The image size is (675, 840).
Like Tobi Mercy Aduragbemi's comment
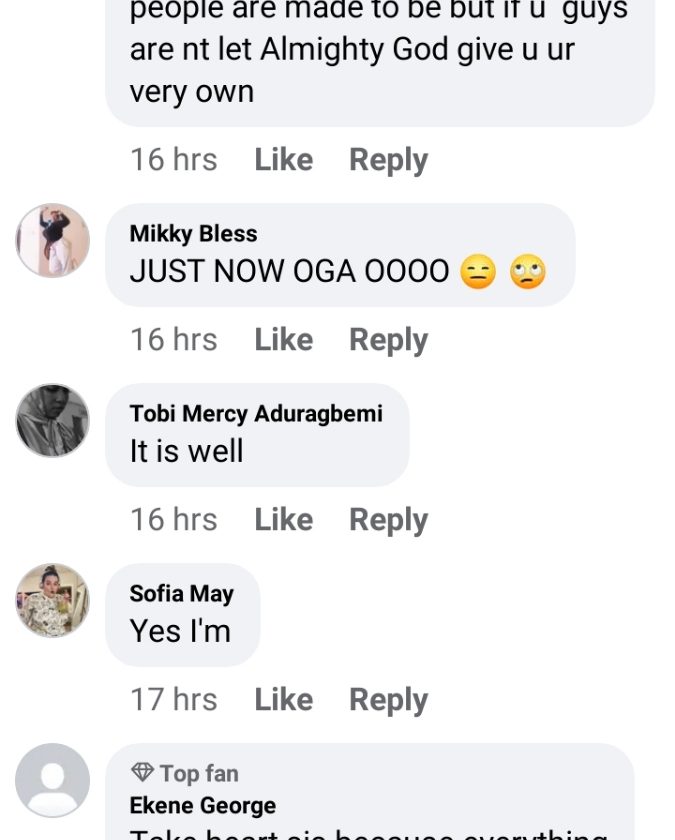[x=283, y=520]
